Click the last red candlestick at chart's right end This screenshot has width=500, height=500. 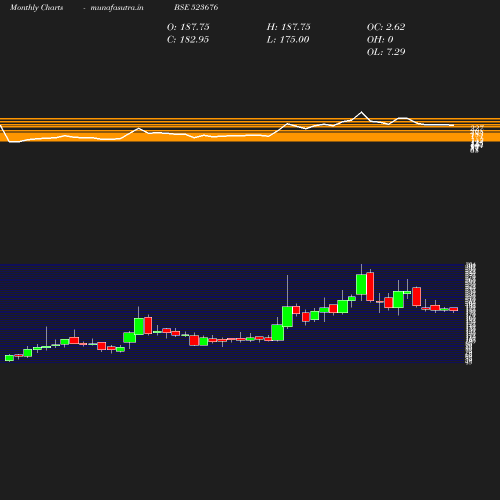click(x=454, y=309)
